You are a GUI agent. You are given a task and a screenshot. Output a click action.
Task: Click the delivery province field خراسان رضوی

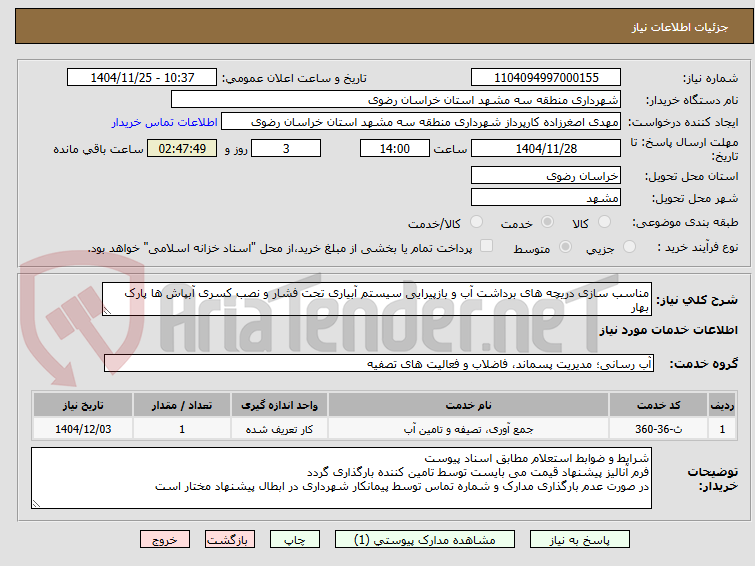pos(546,176)
